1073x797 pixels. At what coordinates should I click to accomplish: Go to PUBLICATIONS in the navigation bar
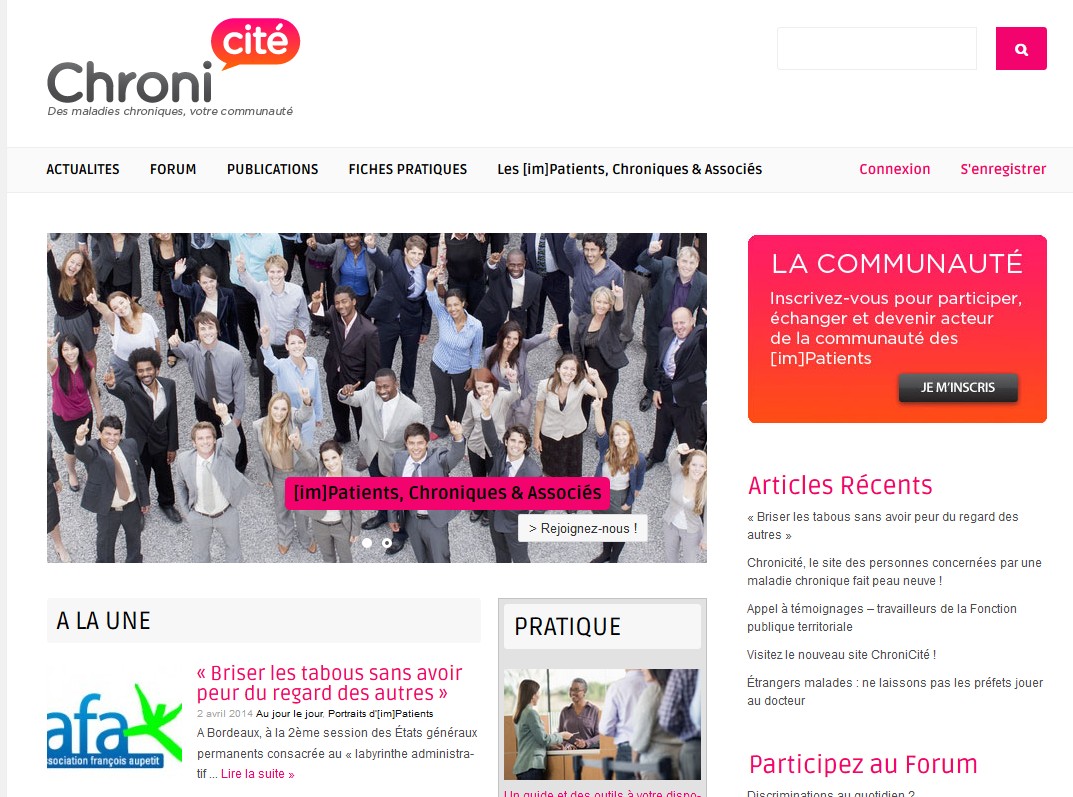pos(272,169)
